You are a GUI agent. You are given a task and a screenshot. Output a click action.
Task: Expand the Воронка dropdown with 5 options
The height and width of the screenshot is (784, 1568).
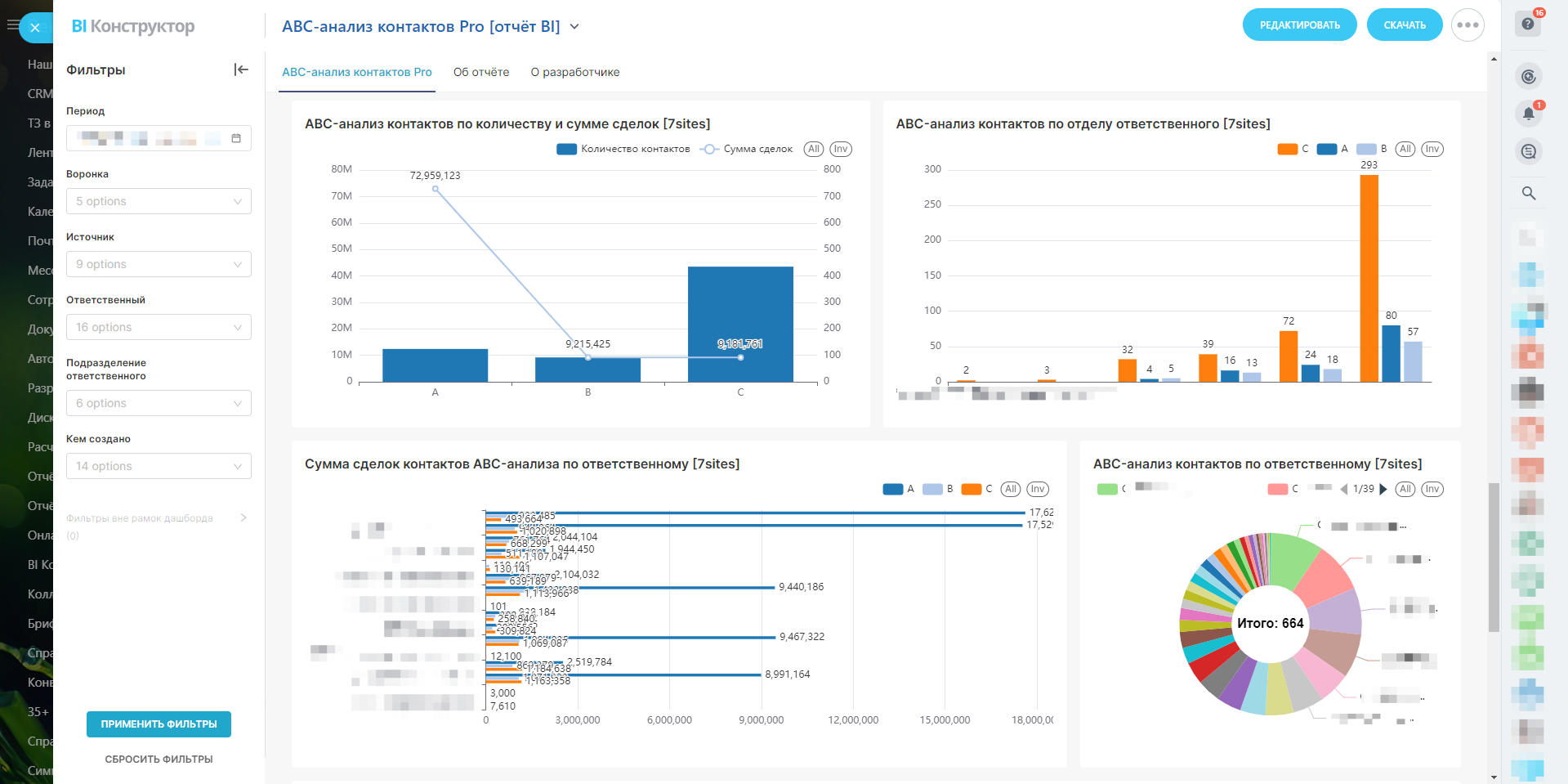tap(159, 201)
